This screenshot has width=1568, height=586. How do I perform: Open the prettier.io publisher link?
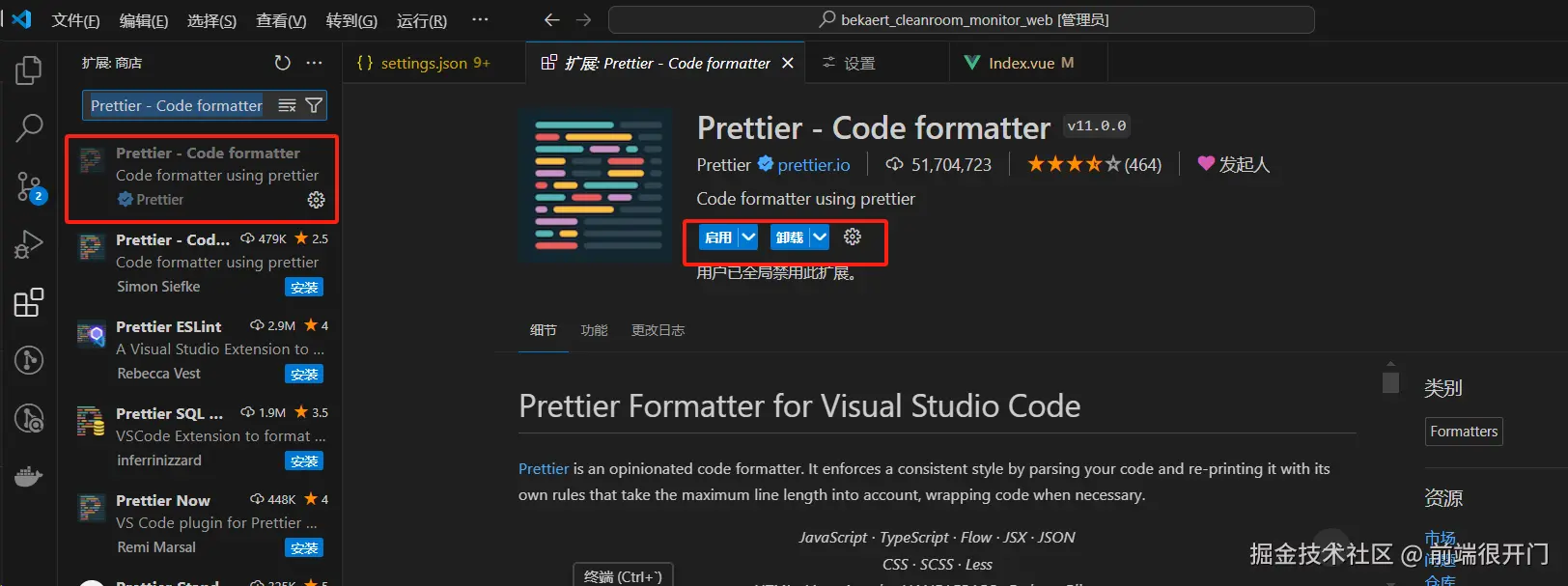pos(814,165)
